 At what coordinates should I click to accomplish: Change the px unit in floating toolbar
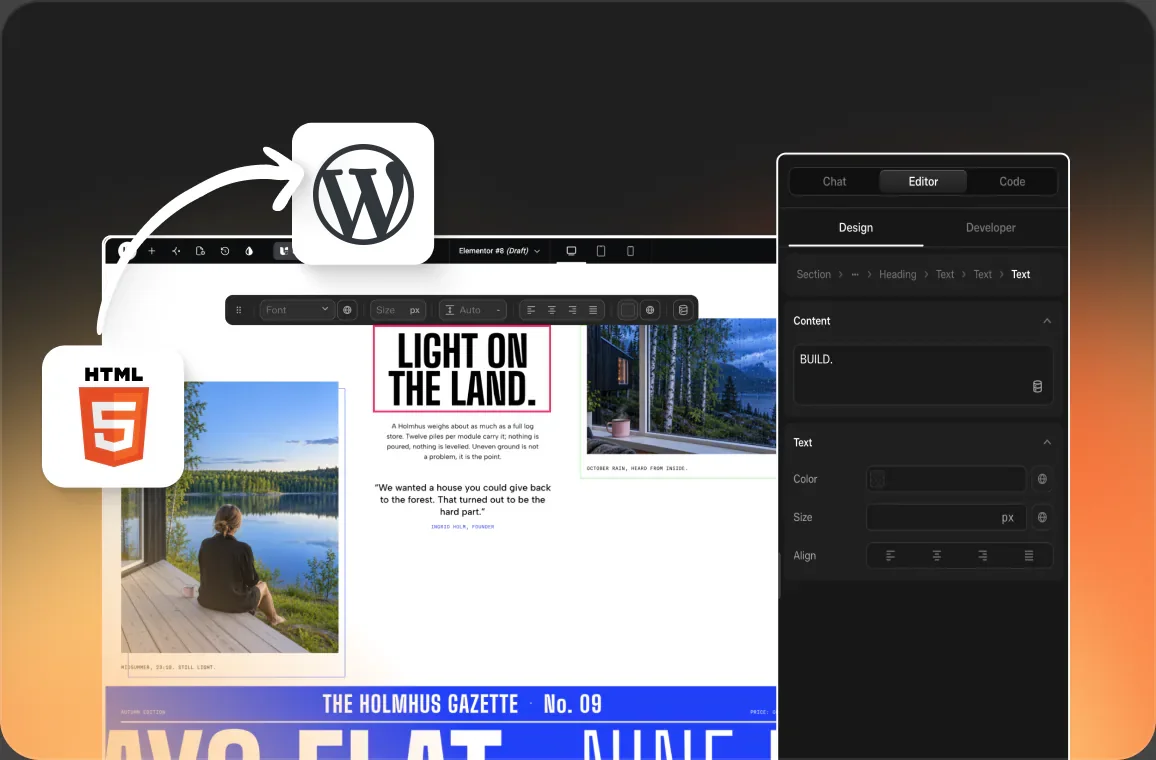(x=415, y=310)
